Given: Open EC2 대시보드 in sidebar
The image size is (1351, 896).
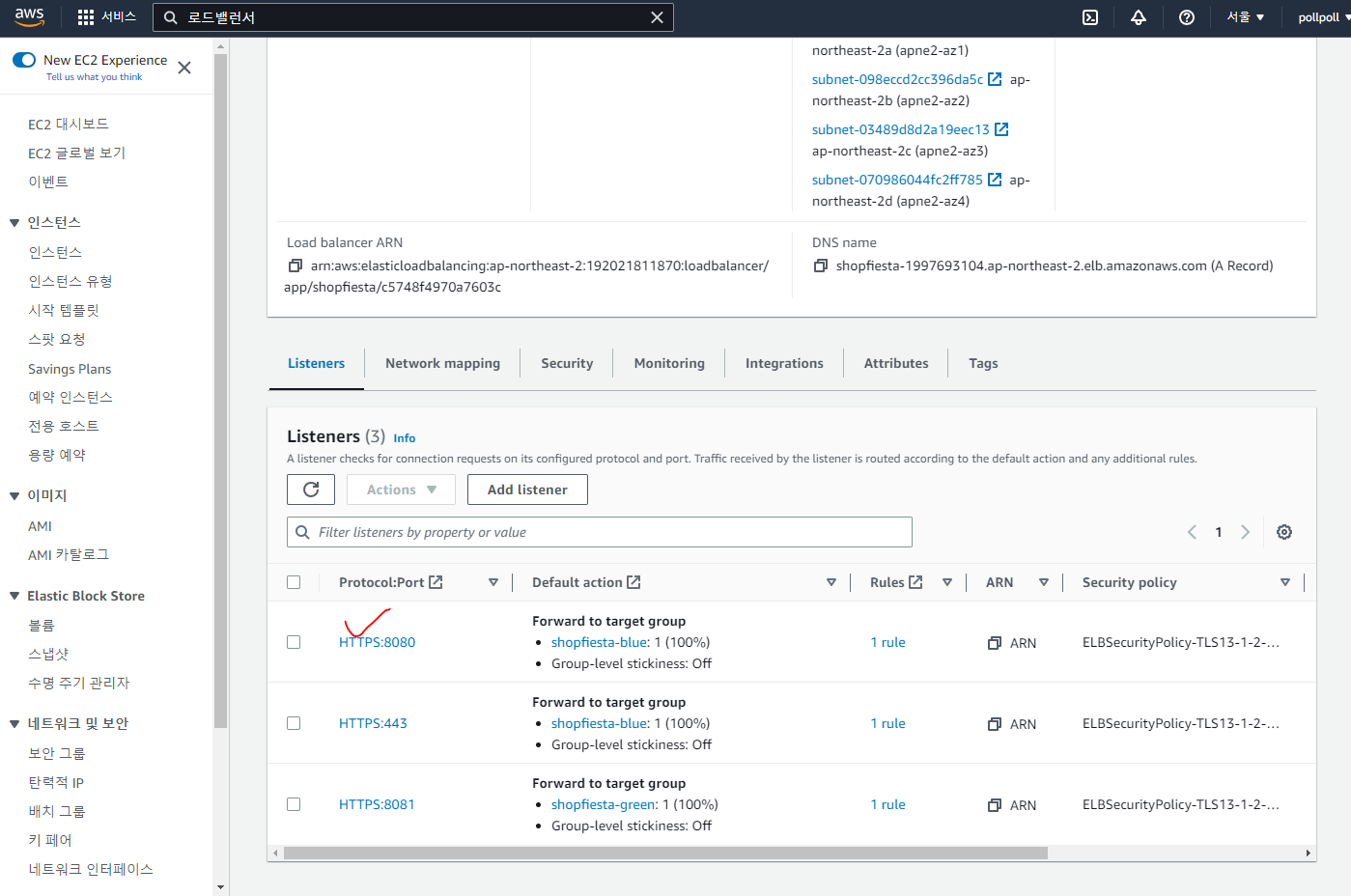Looking at the screenshot, I should pyautogui.click(x=69, y=124).
